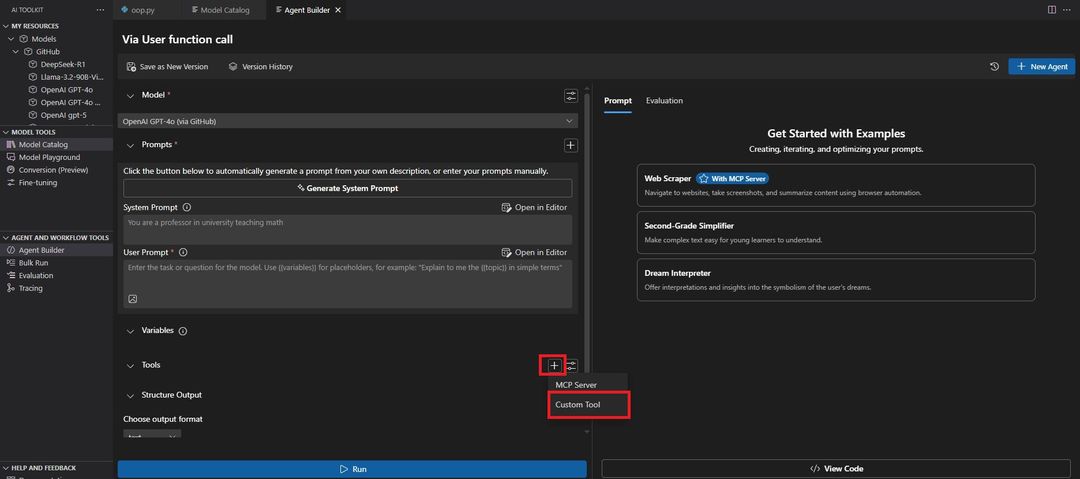
Task: Collapse the Prompts section chevron
Action: [x=130, y=145]
